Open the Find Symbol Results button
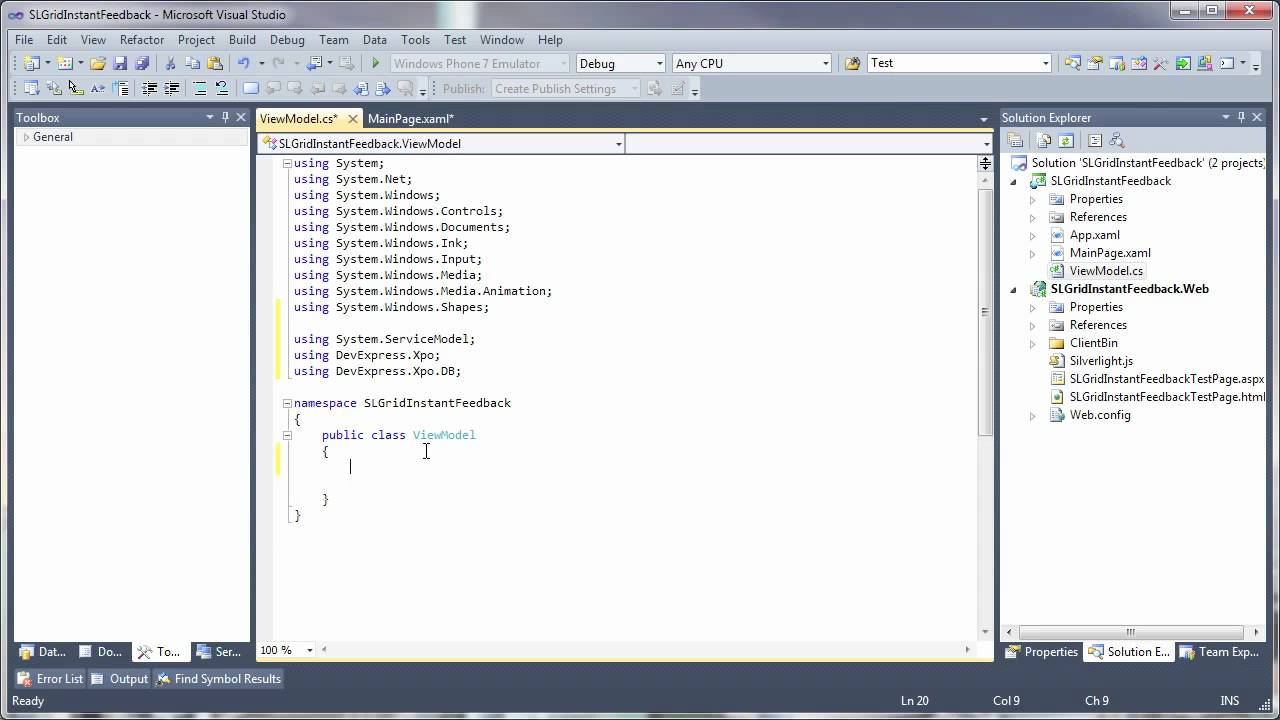This screenshot has width=1280, height=720. [218, 679]
